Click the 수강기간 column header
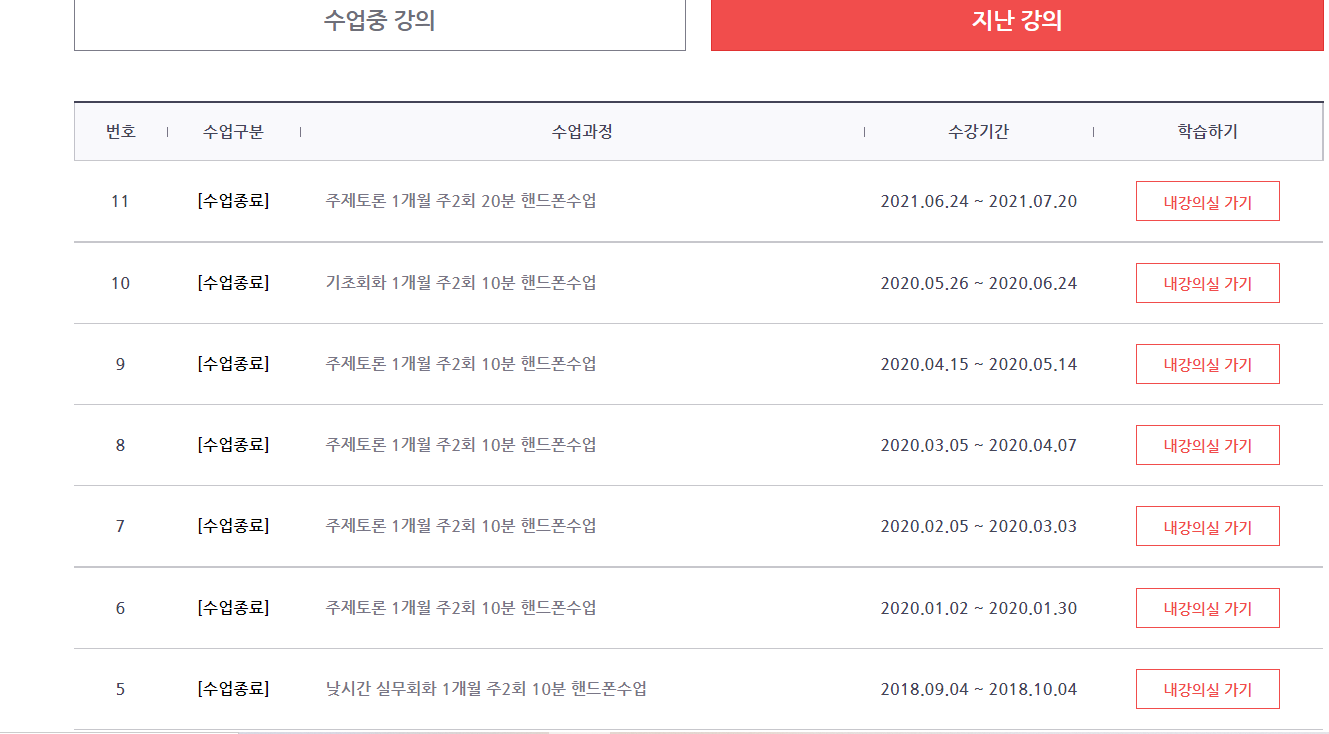The width and height of the screenshot is (1329, 734). pos(978,132)
